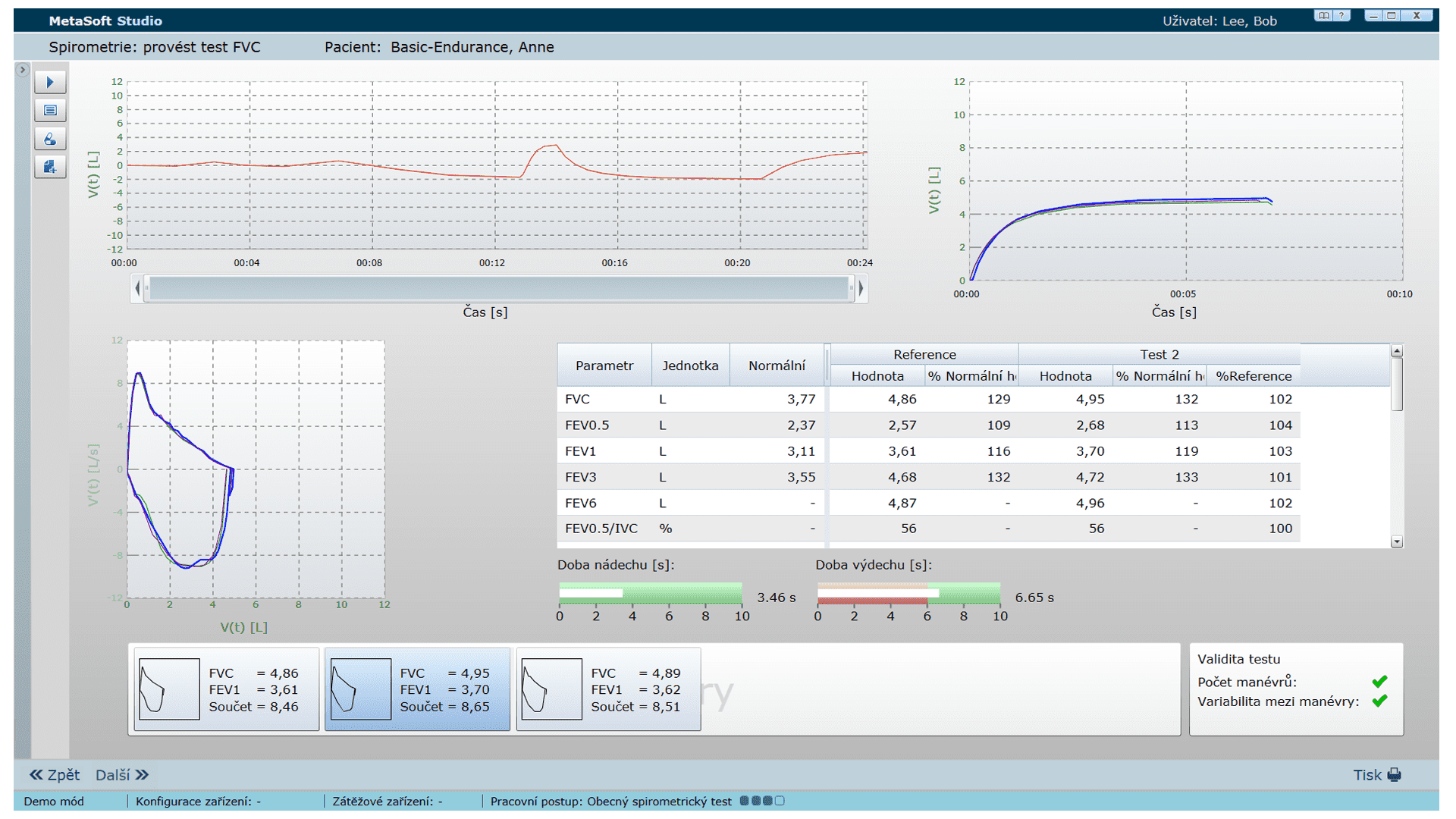1456x819 pixels.
Task: Go back using the Zpět button
Action: click(55, 774)
